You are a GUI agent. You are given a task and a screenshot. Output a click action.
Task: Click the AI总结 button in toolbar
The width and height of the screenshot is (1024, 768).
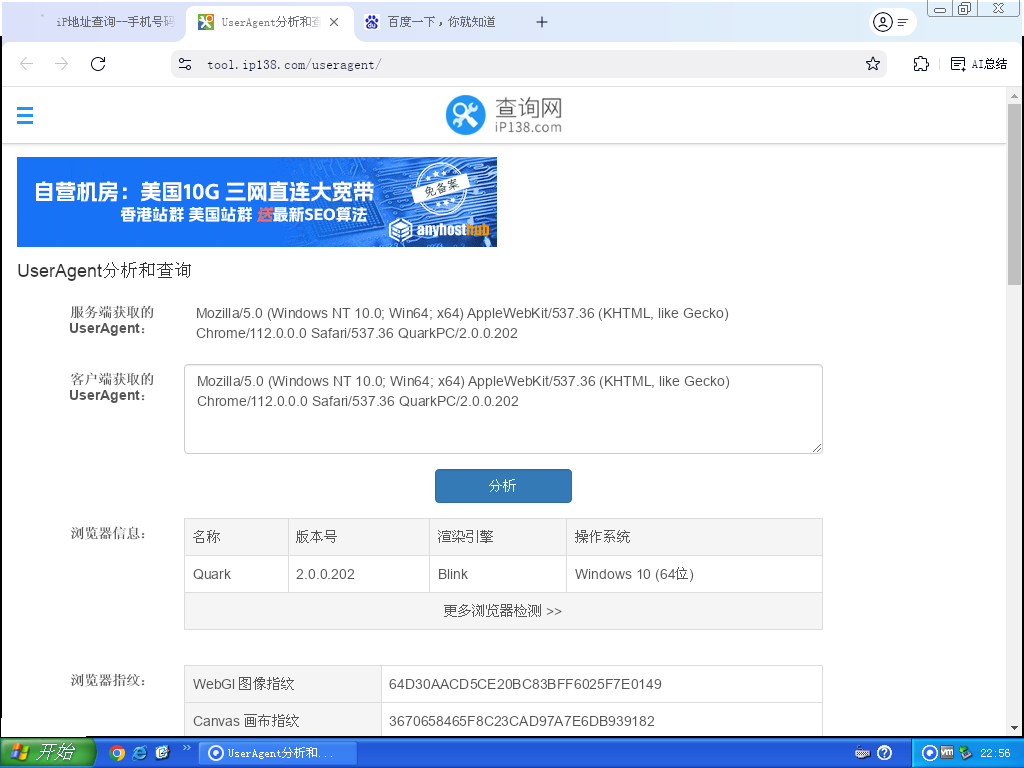(978, 64)
